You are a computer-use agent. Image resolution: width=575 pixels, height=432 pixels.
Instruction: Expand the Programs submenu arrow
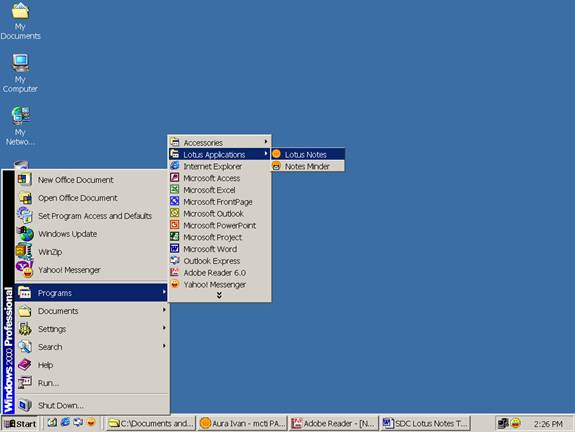click(164, 292)
